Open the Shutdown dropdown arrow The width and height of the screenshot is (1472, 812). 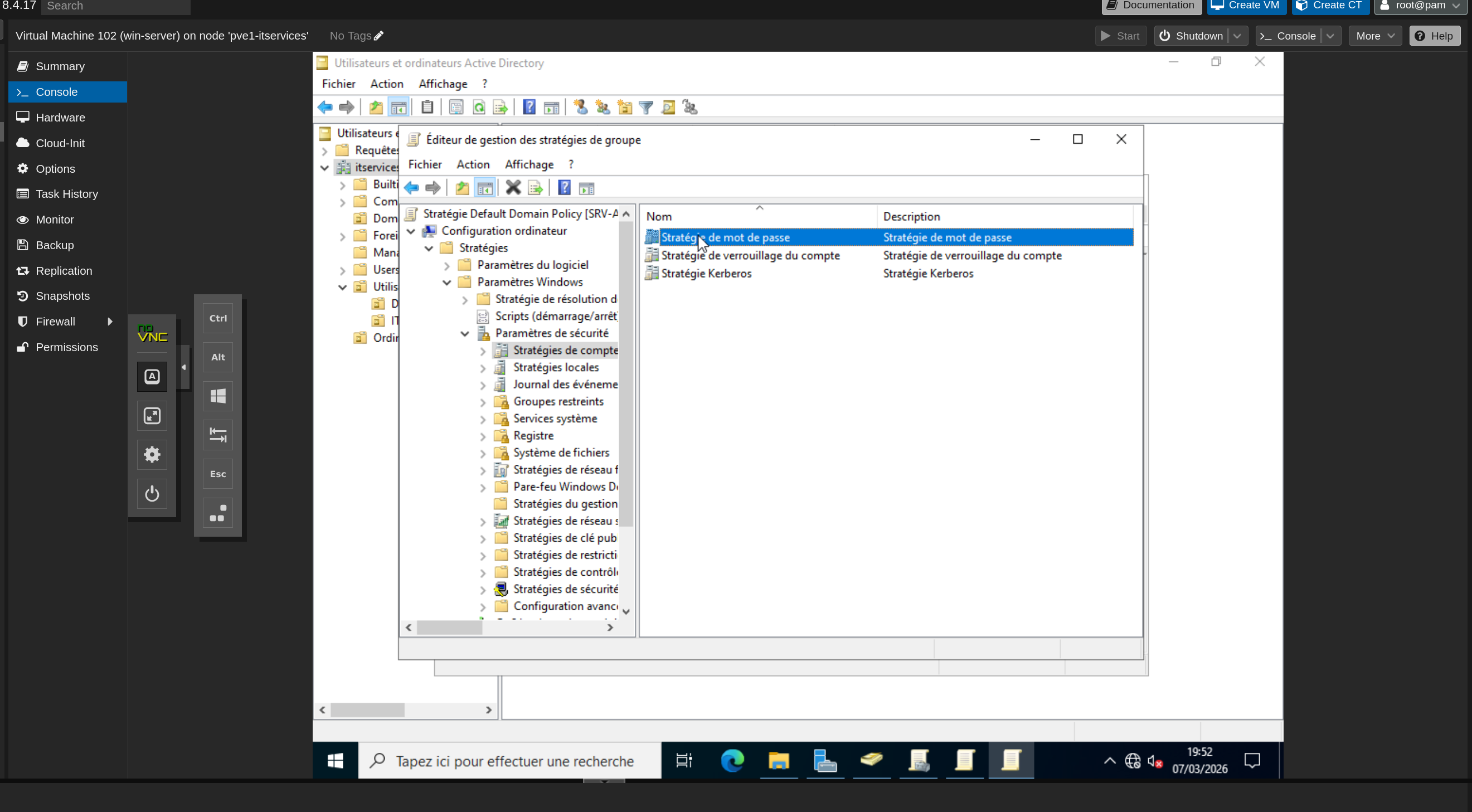coord(1237,36)
